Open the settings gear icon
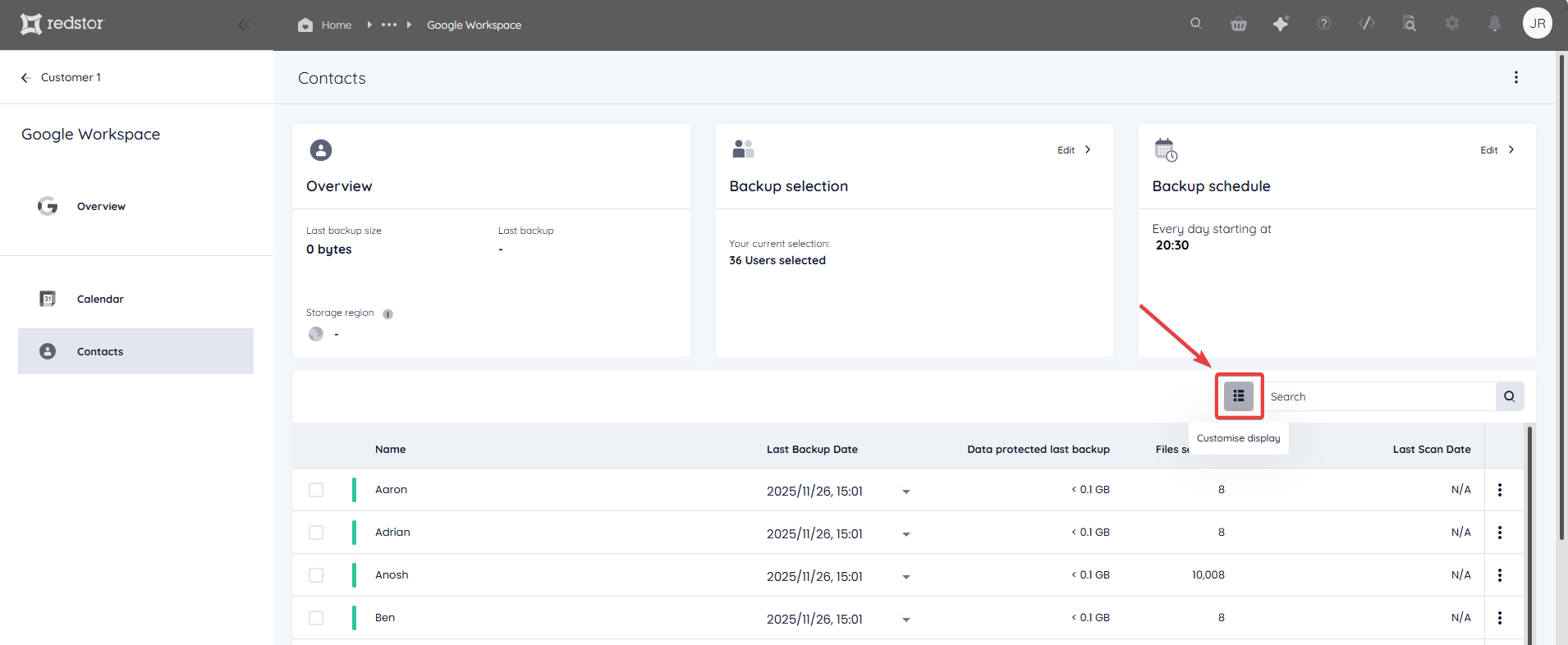Image resolution: width=1568 pixels, height=645 pixels. pyautogui.click(x=1452, y=23)
